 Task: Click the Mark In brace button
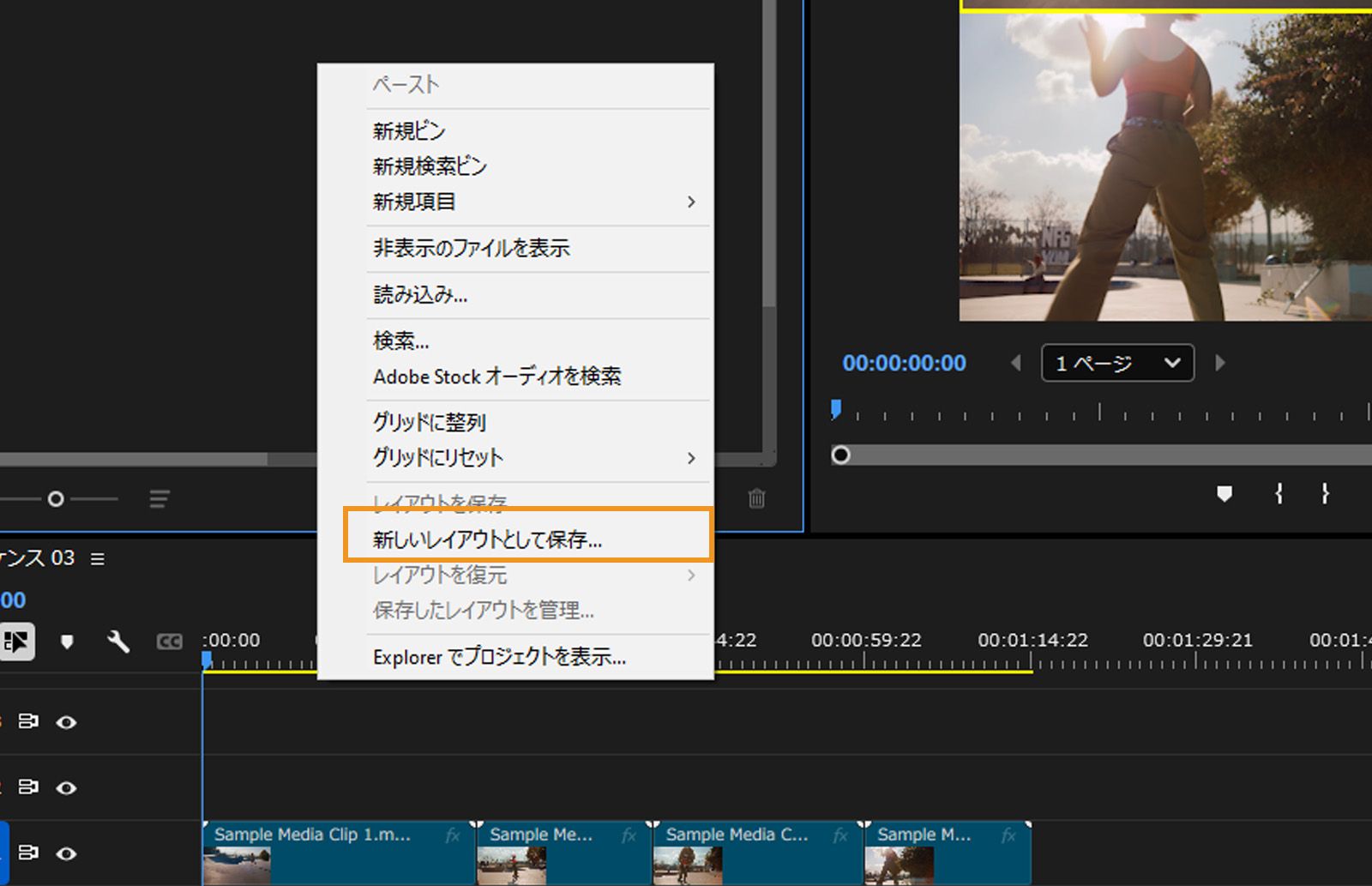(1279, 493)
